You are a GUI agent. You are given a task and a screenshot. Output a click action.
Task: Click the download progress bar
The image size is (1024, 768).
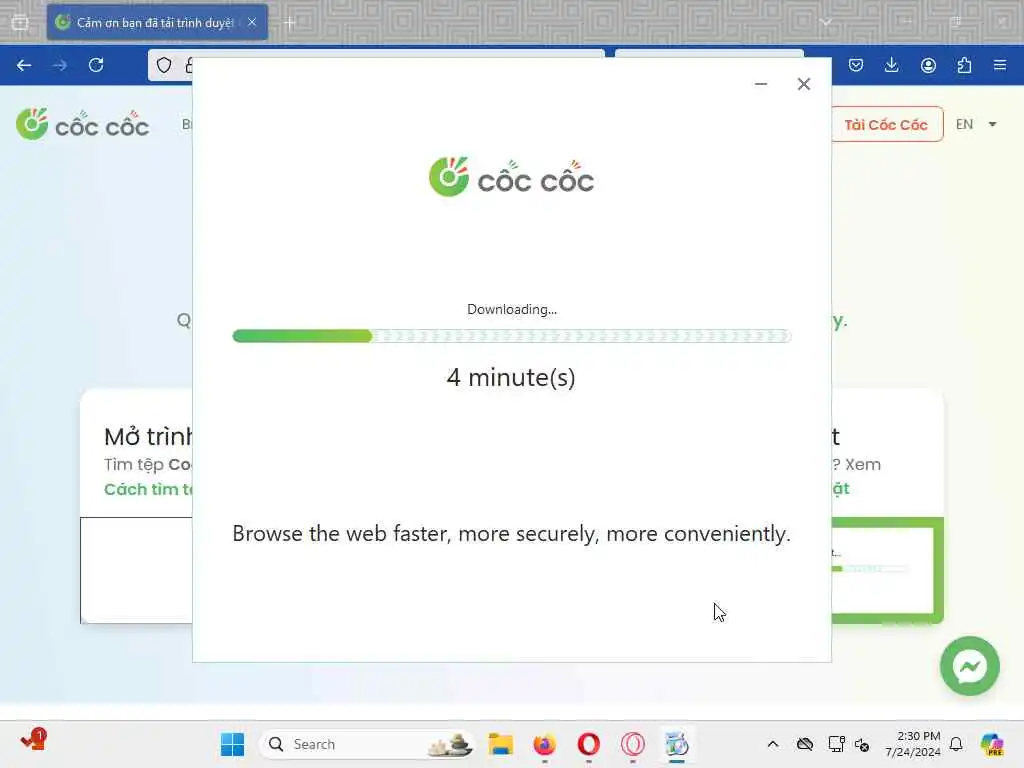click(512, 336)
